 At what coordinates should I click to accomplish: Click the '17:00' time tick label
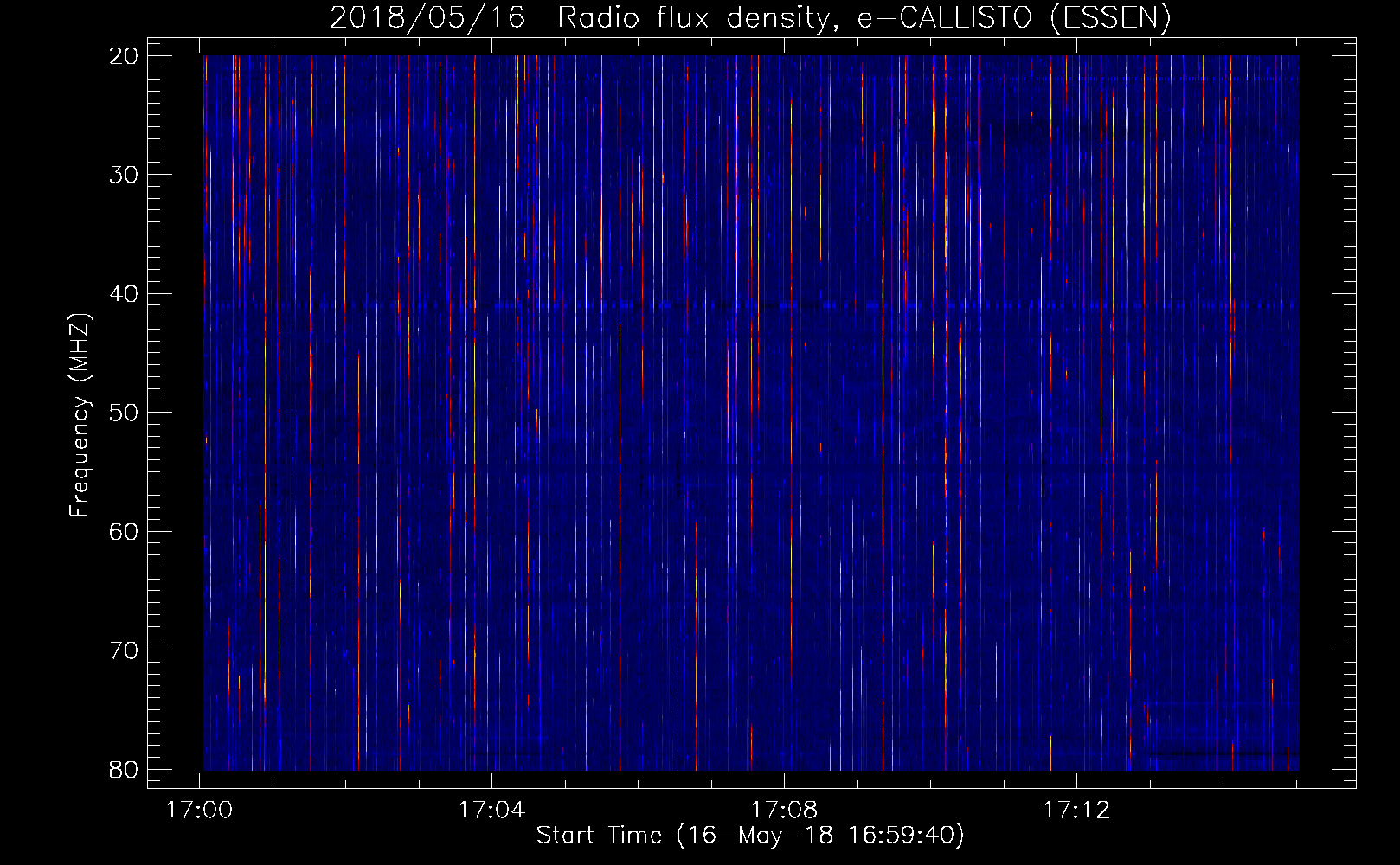pos(200,811)
